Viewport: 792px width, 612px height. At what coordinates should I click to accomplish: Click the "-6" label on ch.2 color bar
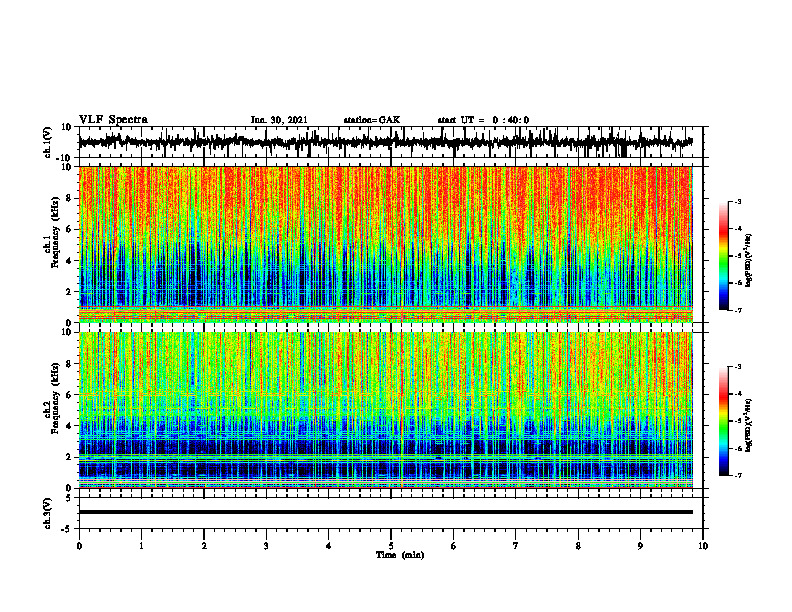(x=737, y=448)
